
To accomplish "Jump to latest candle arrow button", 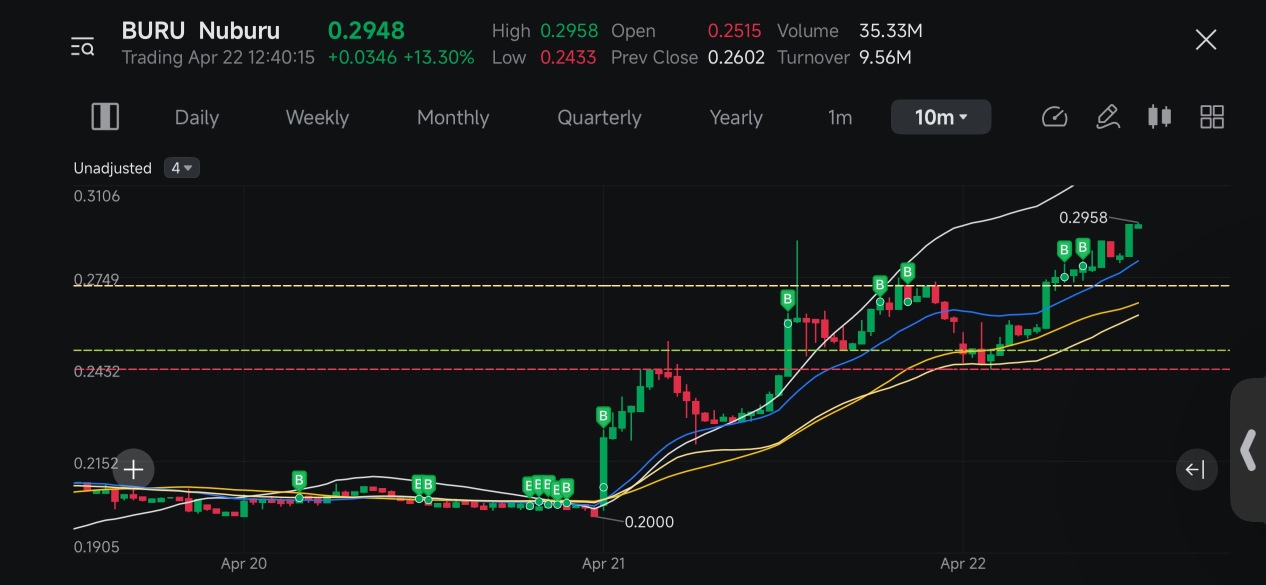I will (1196, 469).
